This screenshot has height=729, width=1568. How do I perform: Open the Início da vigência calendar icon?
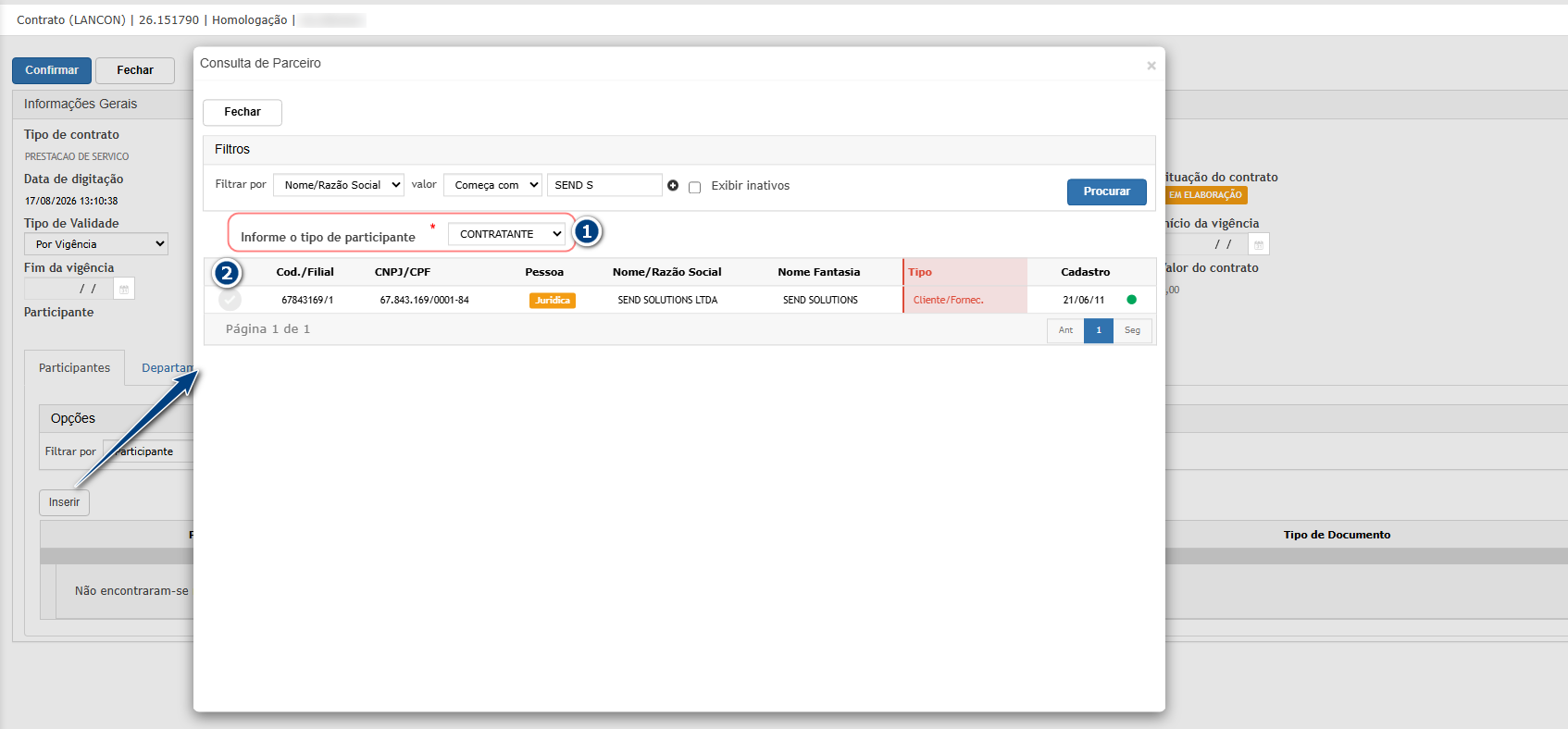pyautogui.click(x=1259, y=244)
